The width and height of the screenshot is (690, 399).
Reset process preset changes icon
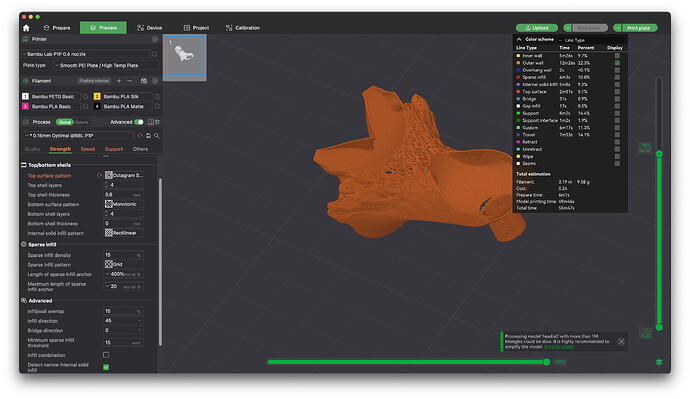click(140, 136)
